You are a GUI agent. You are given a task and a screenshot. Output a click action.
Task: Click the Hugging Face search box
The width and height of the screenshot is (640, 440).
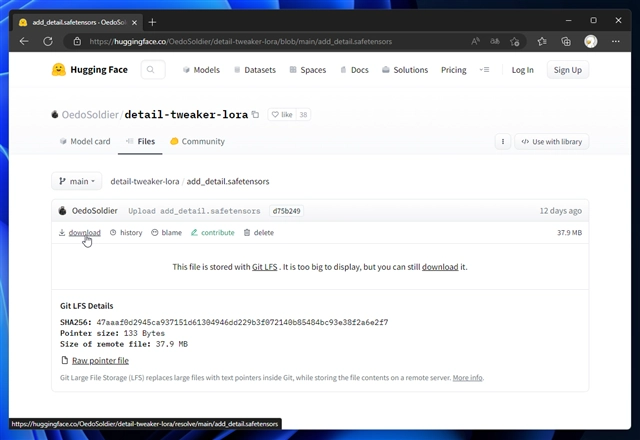pos(153,70)
